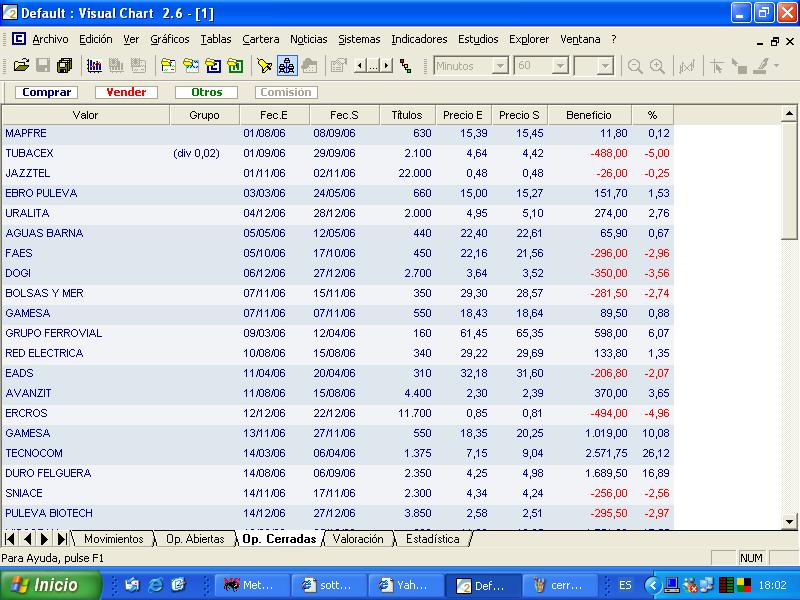Open a new bar chart icon

pos(94,66)
